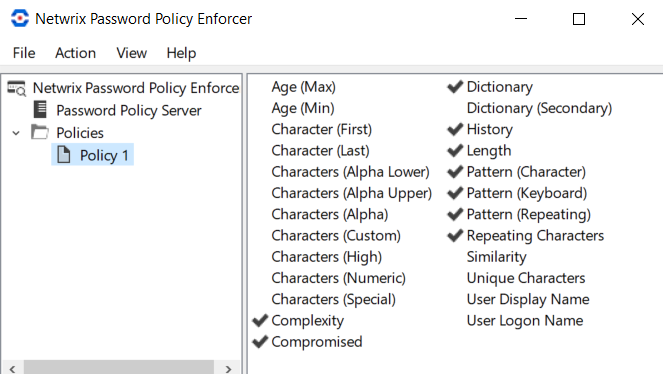This screenshot has width=663, height=374.
Task: Open the Age (Max) rule
Action: [x=304, y=87]
